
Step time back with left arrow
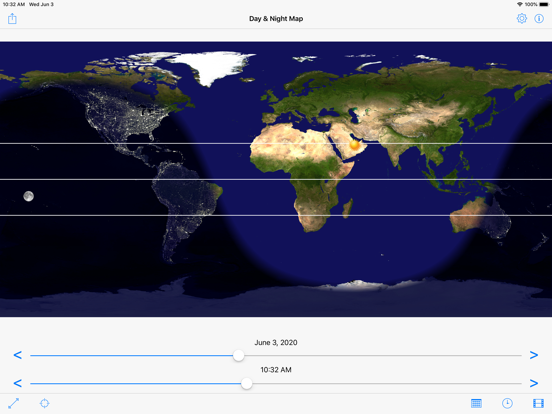18,383
